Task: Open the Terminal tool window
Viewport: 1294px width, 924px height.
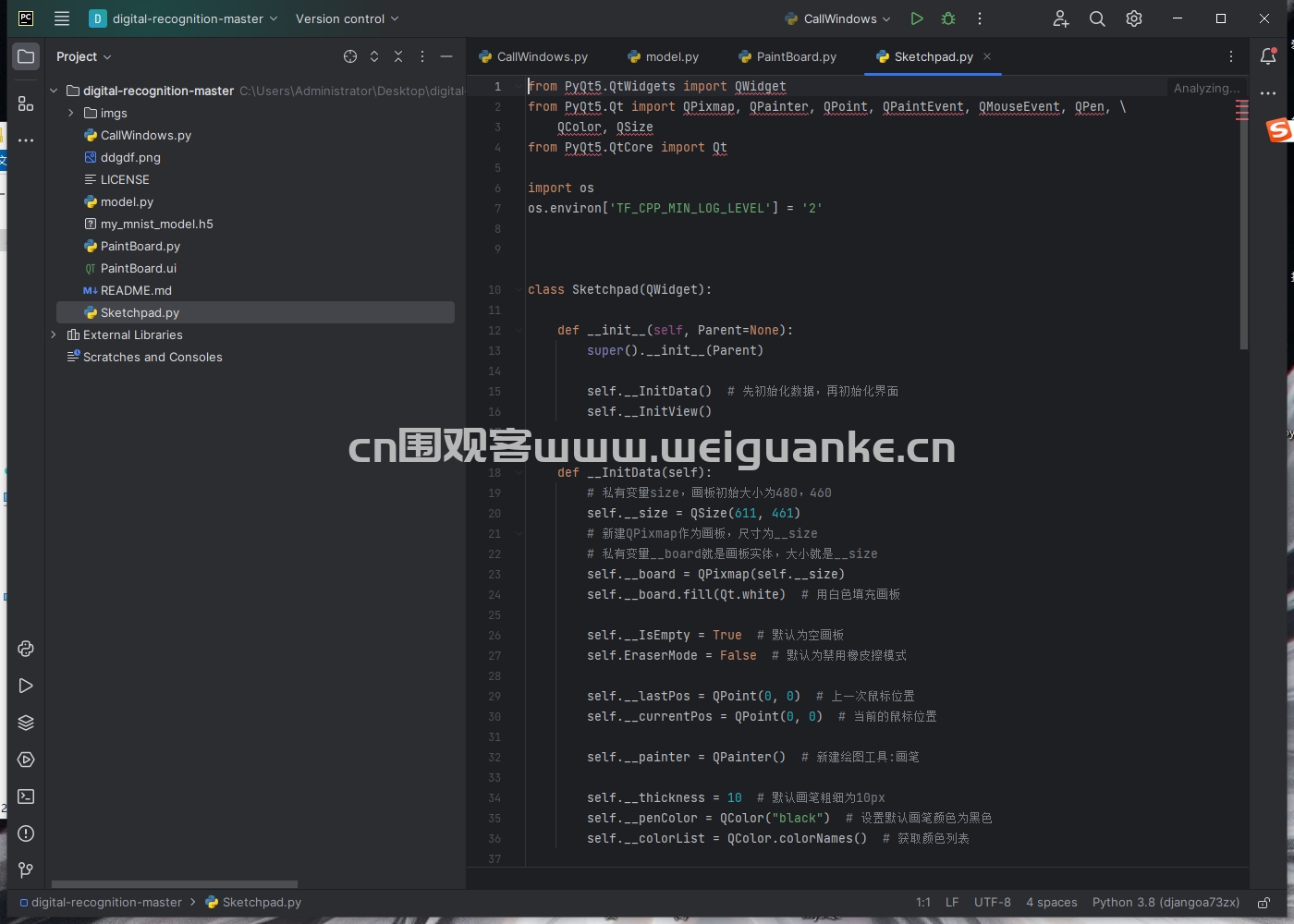Action: [x=26, y=796]
